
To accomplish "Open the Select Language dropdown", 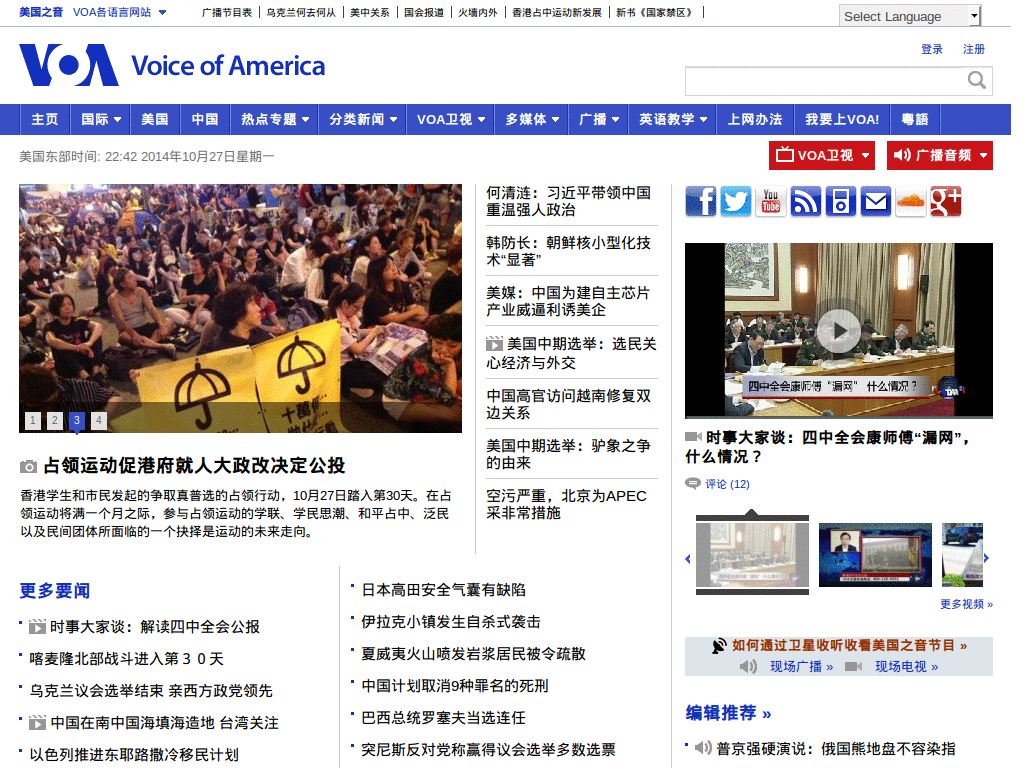I will (x=910, y=16).
